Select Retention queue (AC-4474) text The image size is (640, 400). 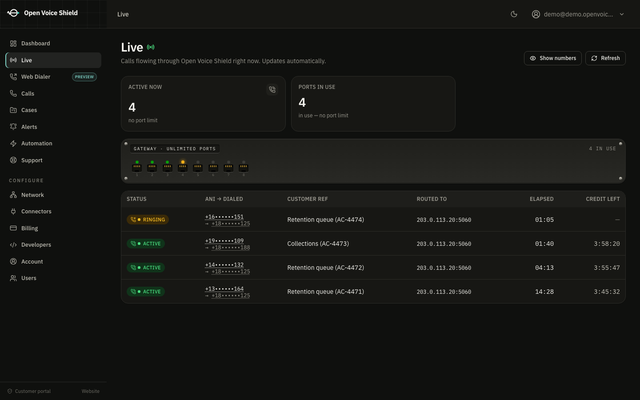click(x=326, y=220)
